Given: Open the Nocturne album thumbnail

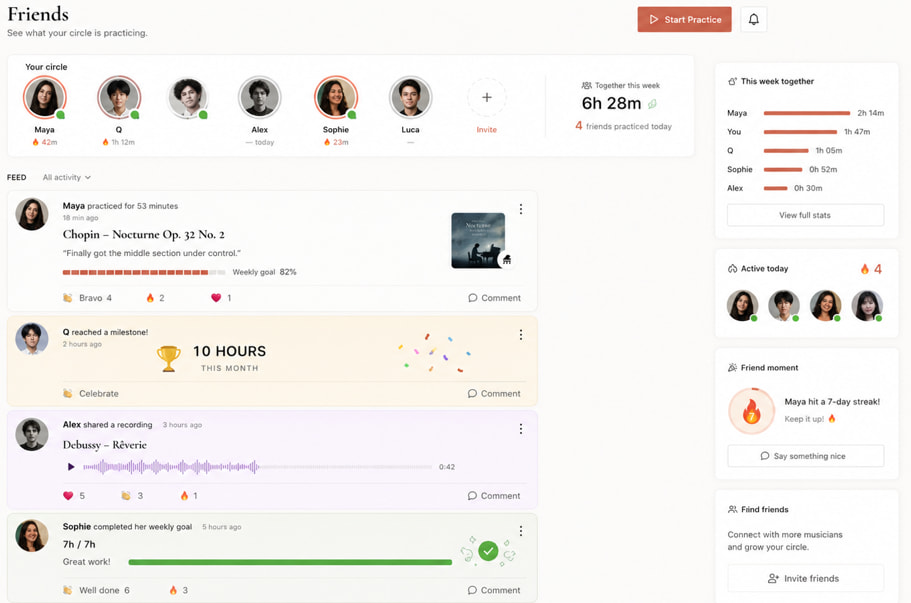Looking at the screenshot, I should pos(478,241).
